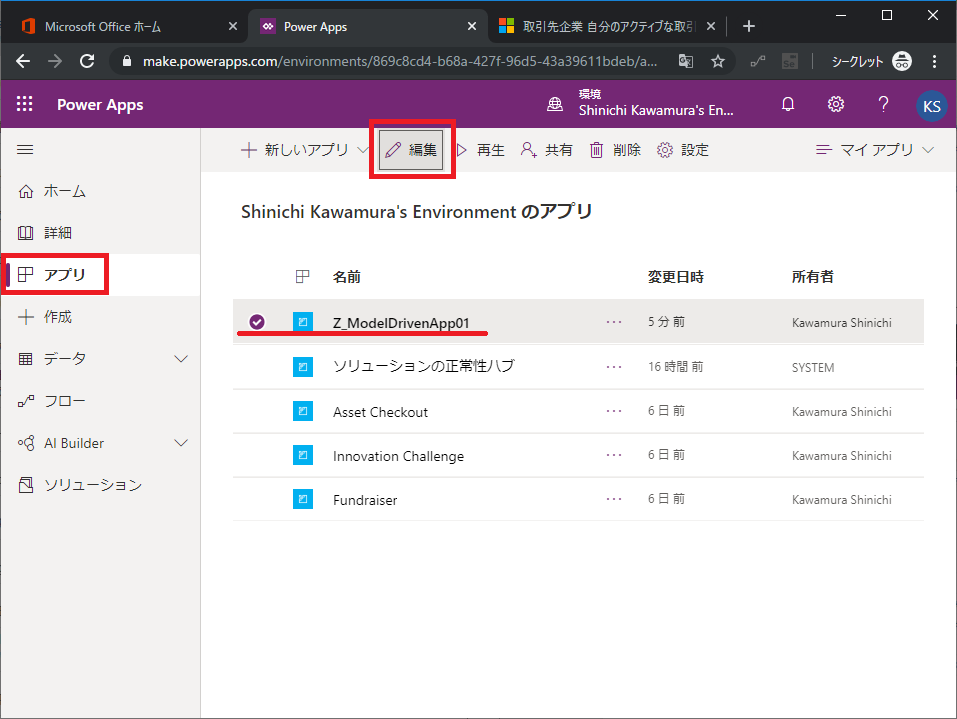The width and height of the screenshot is (957, 719).
Task: Click the browser forward arrow
Action: click(55, 61)
